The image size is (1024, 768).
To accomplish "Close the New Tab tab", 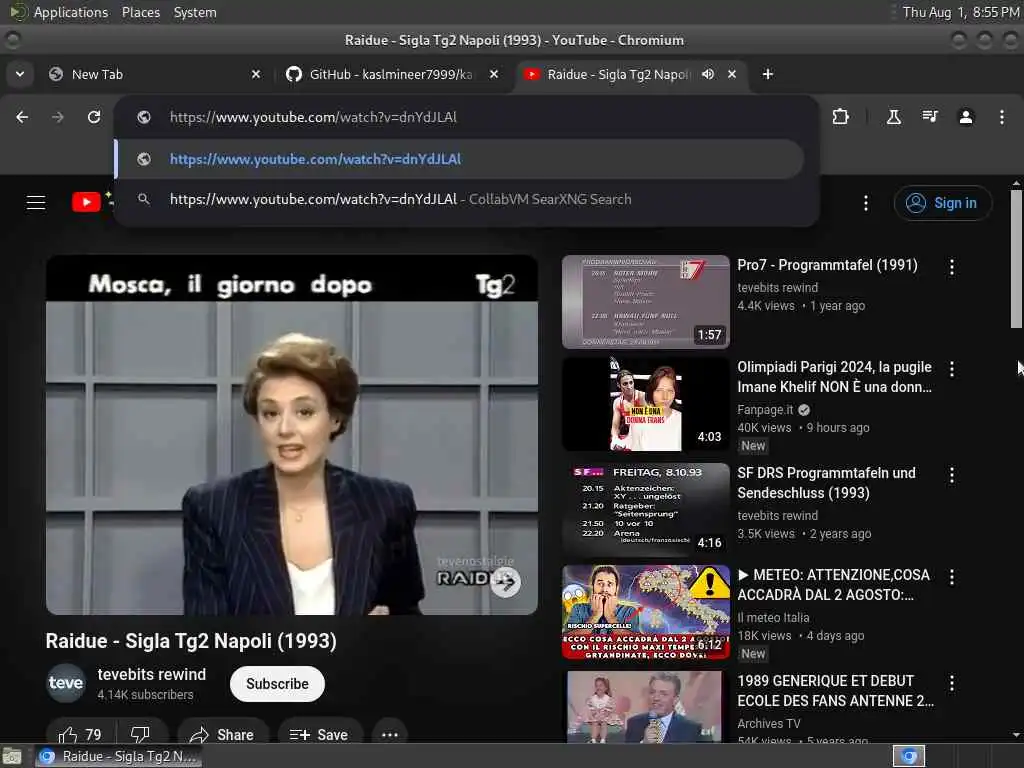I will [x=256, y=74].
